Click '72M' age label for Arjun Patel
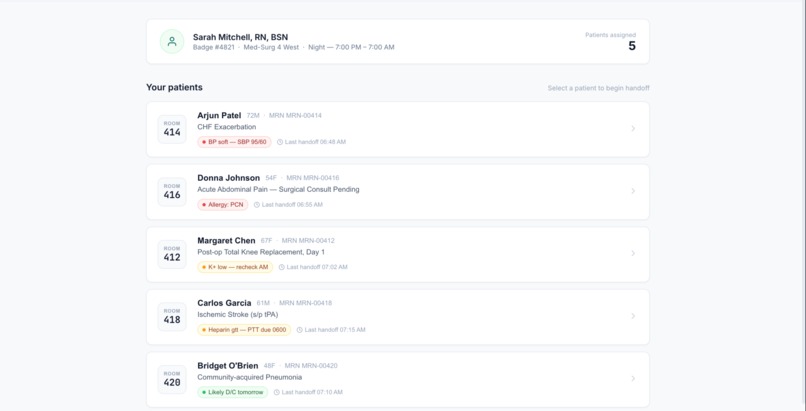 253,116
